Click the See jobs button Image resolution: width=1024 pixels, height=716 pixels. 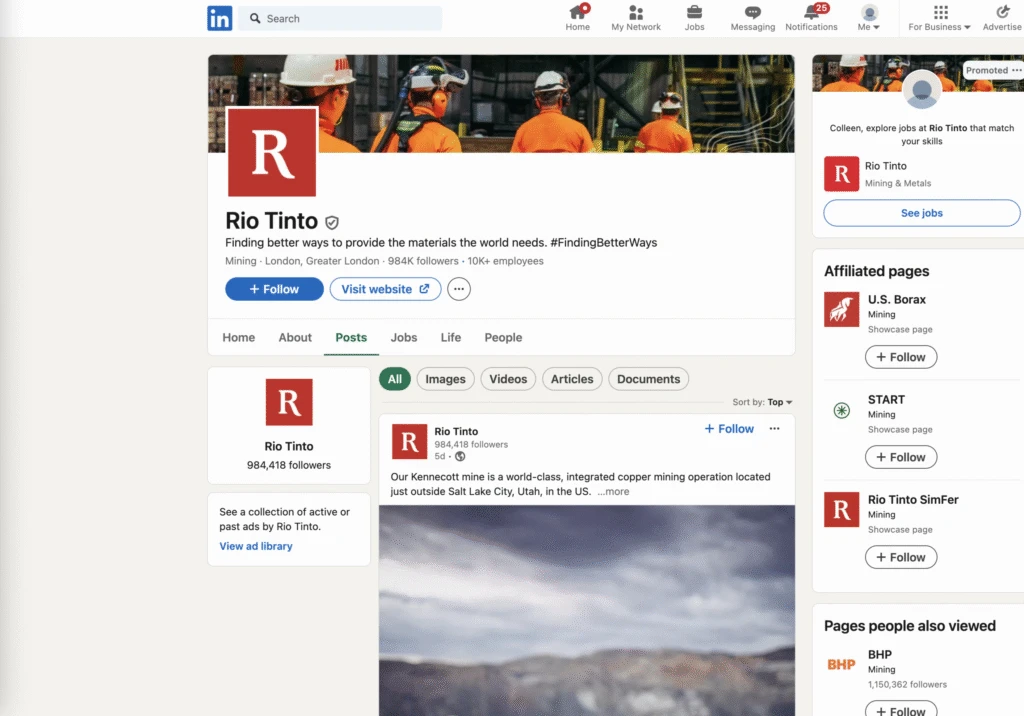pos(921,213)
